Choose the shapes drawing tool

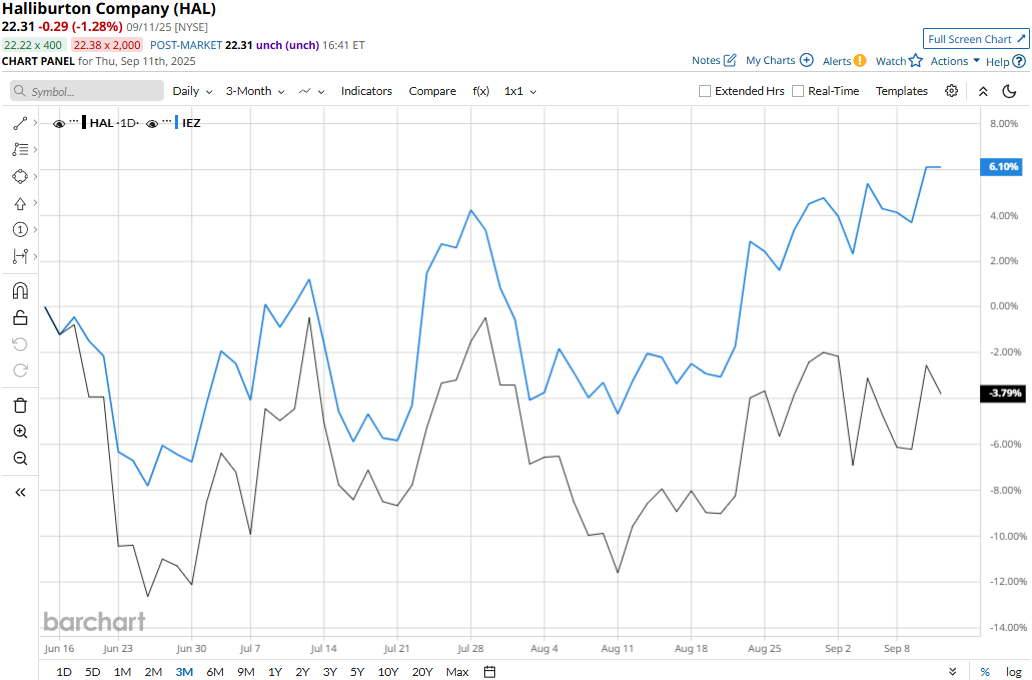[x=20, y=176]
